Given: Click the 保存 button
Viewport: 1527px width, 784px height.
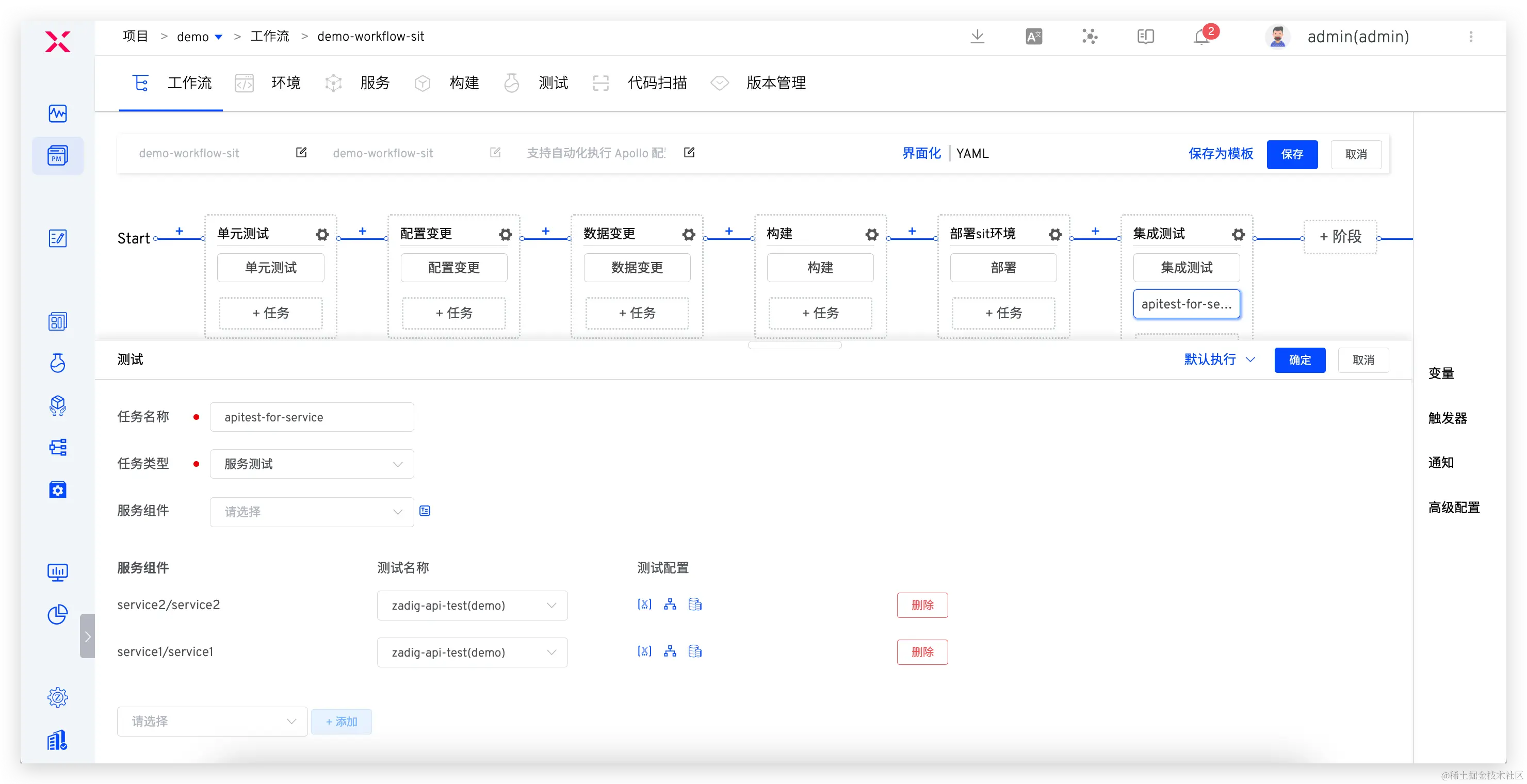Looking at the screenshot, I should point(1292,155).
